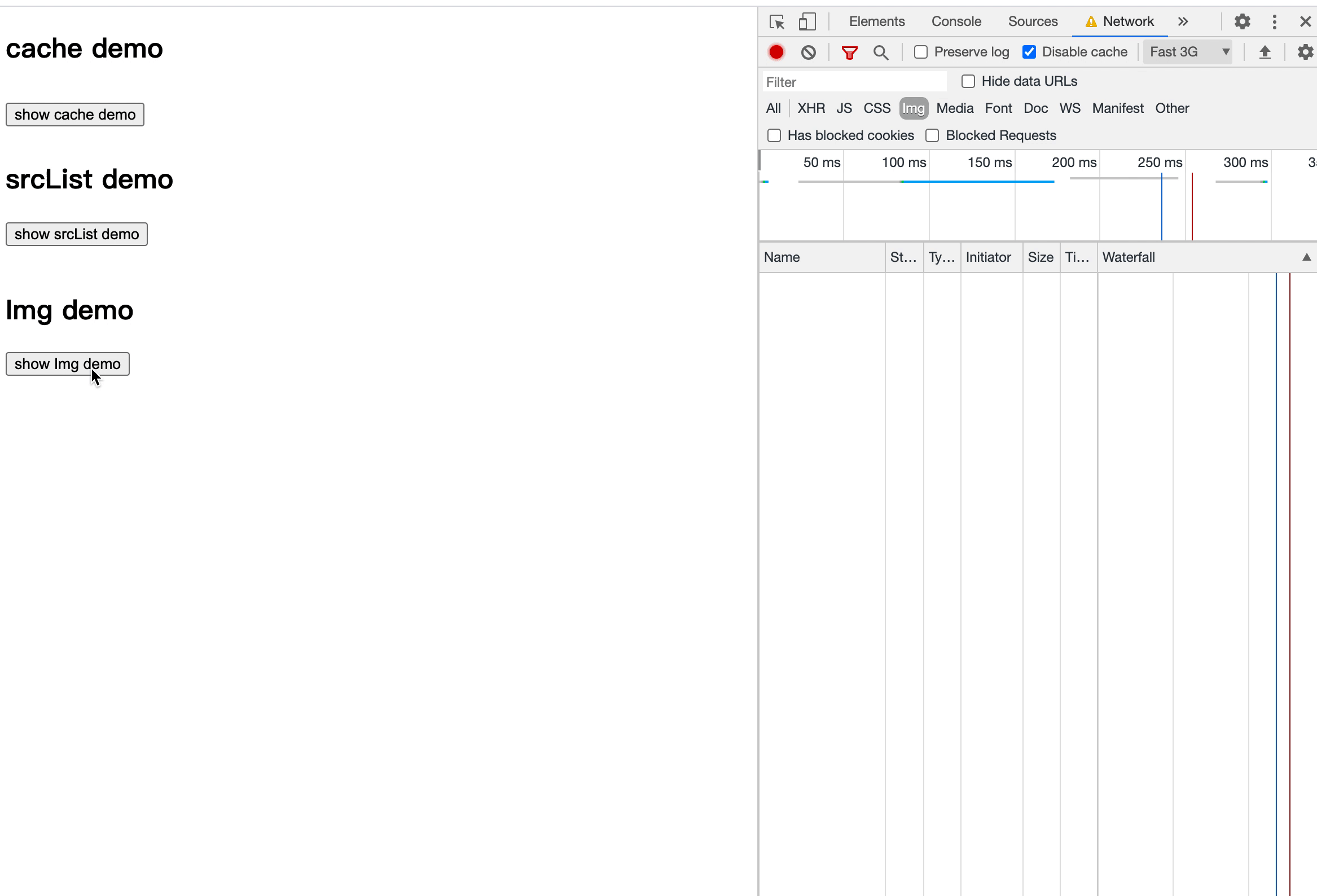Switch to the Console tab

click(x=956, y=21)
